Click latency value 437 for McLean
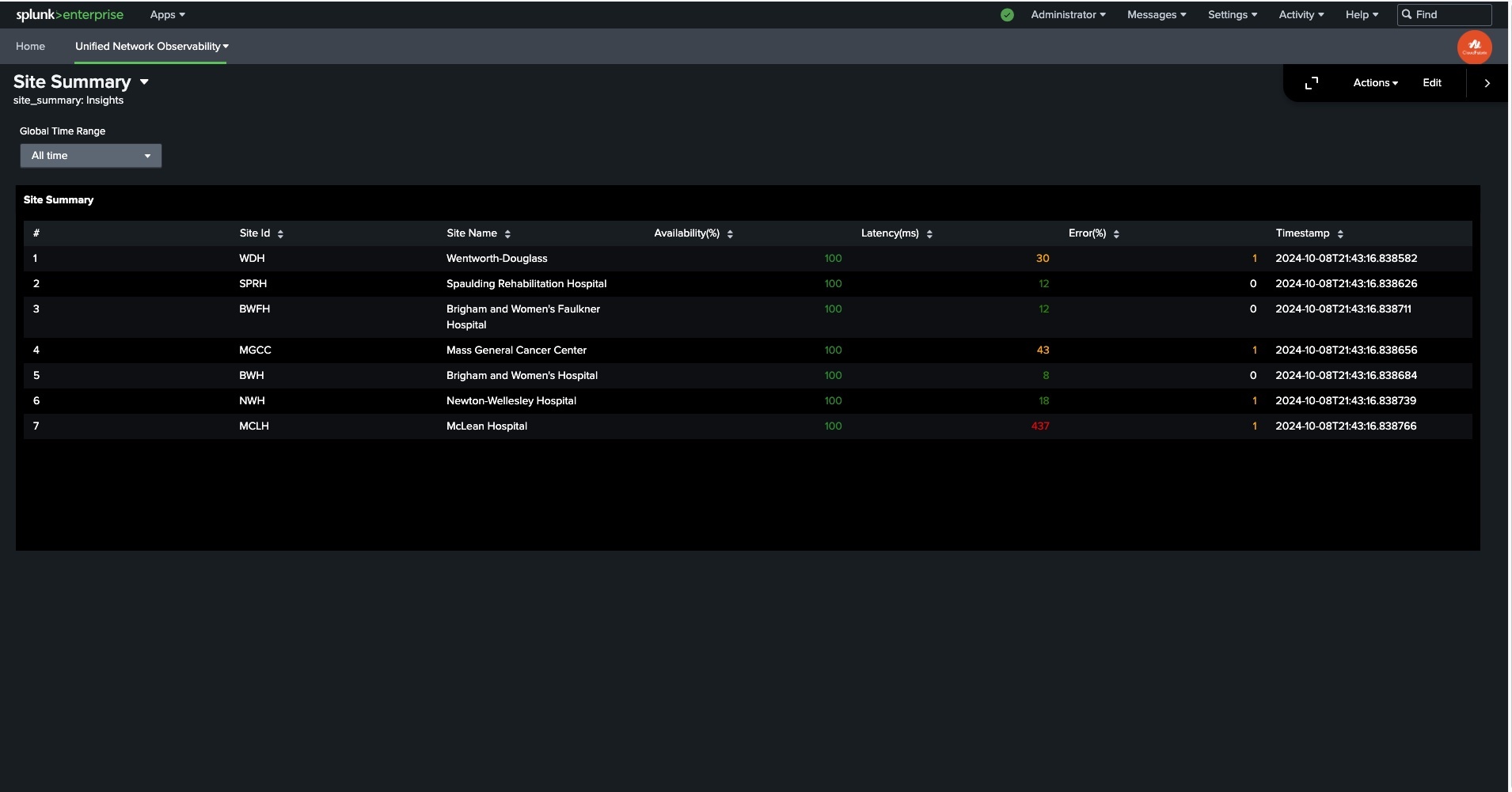The image size is (1512, 792). [1040, 426]
